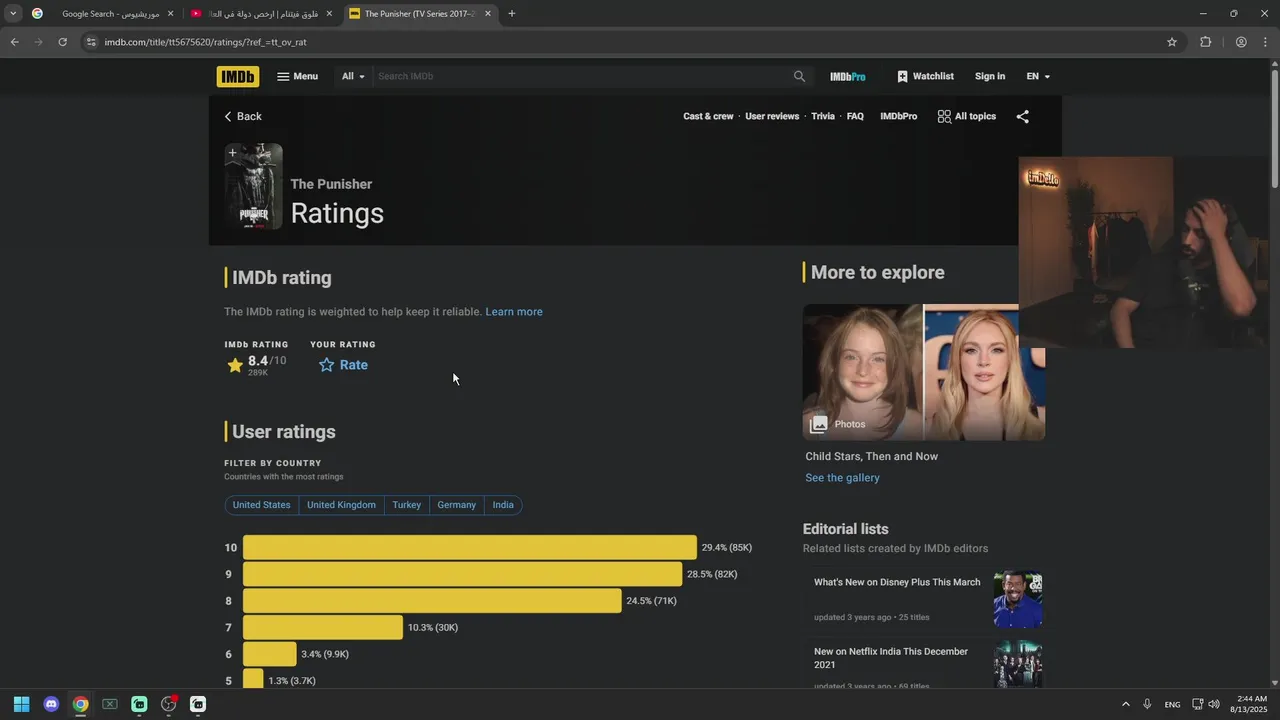Click the Sign in button
The height and width of the screenshot is (720, 1280).
[x=990, y=76]
